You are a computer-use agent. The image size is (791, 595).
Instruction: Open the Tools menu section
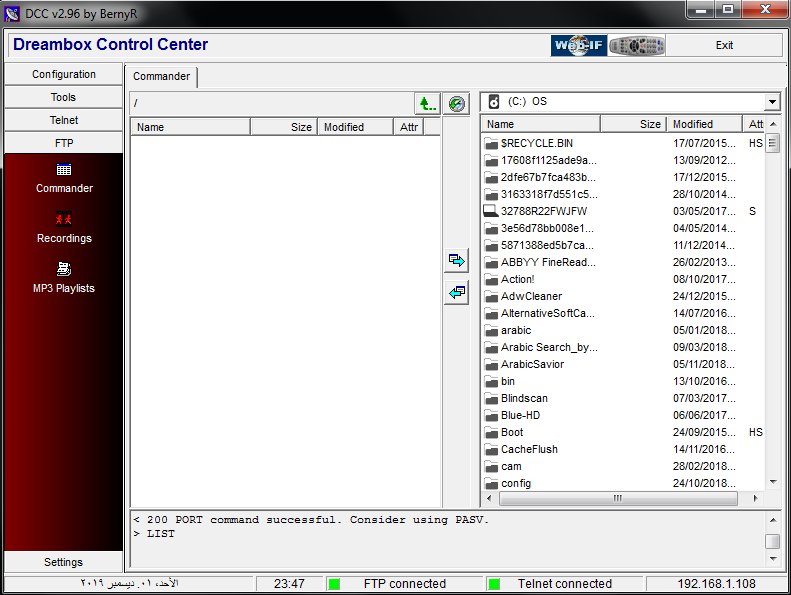pos(64,97)
